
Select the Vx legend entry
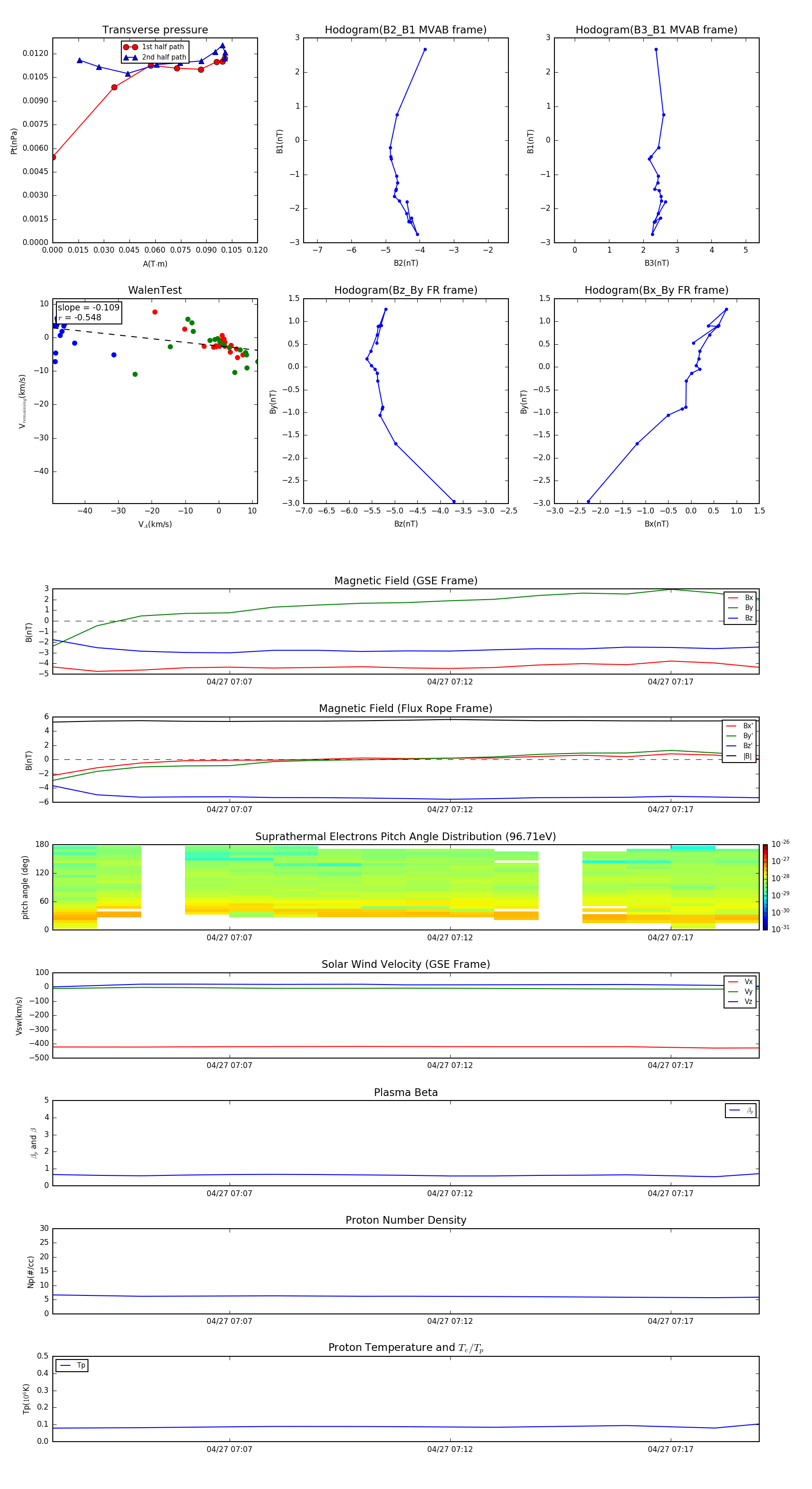740,981
